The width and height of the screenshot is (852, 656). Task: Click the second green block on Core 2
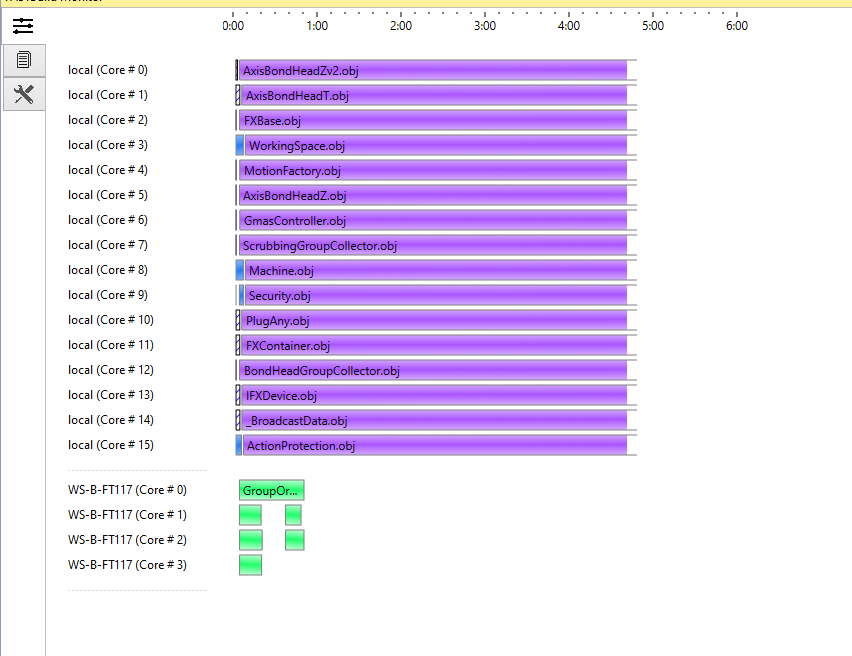click(x=294, y=540)
